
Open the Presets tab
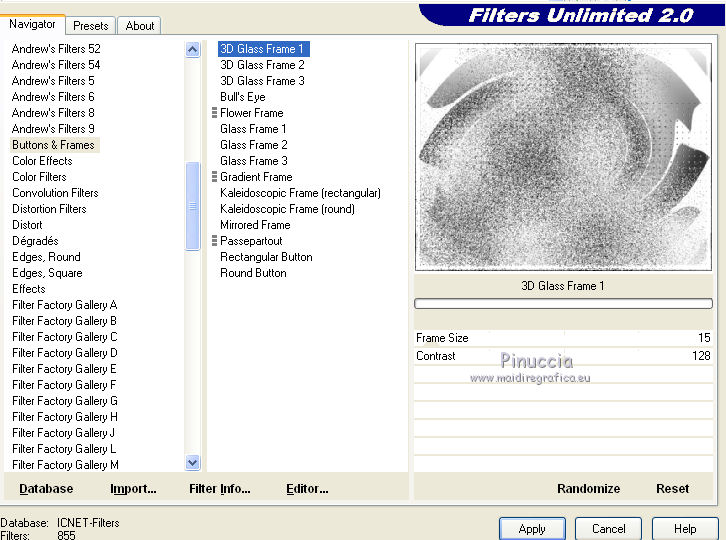pyautogui.click(x=91, y=26)
